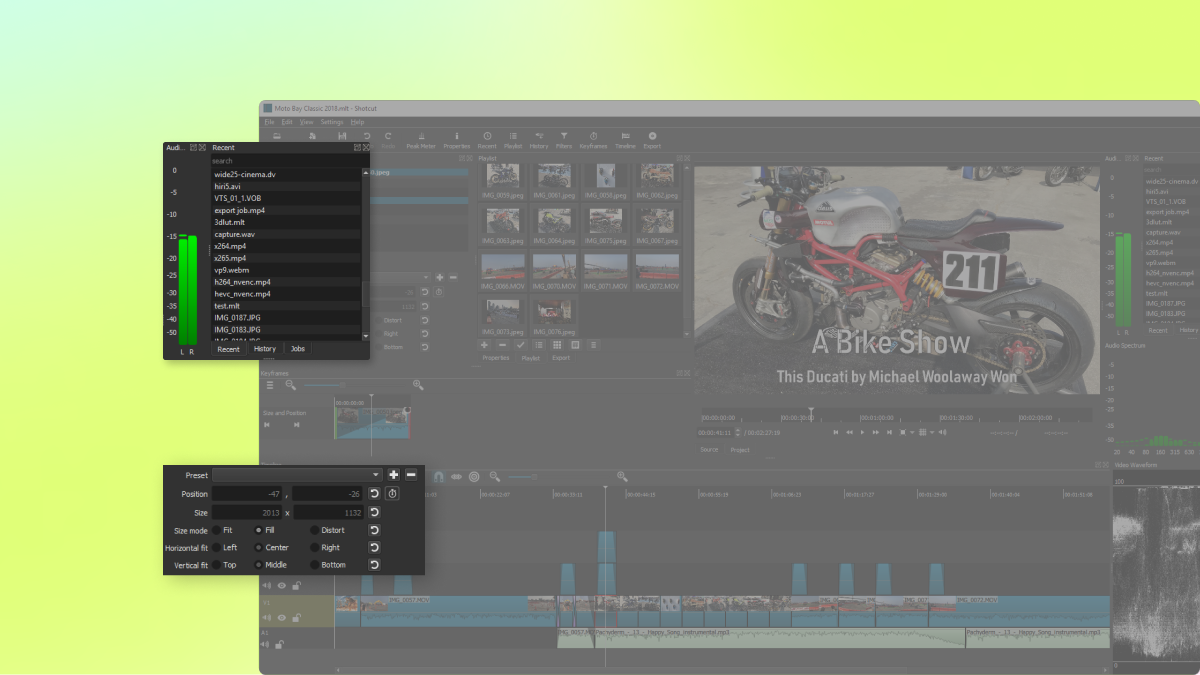Click the Save floppy icon in toolbar
This screenshot has height=675, width=1200.
point(342,136)
